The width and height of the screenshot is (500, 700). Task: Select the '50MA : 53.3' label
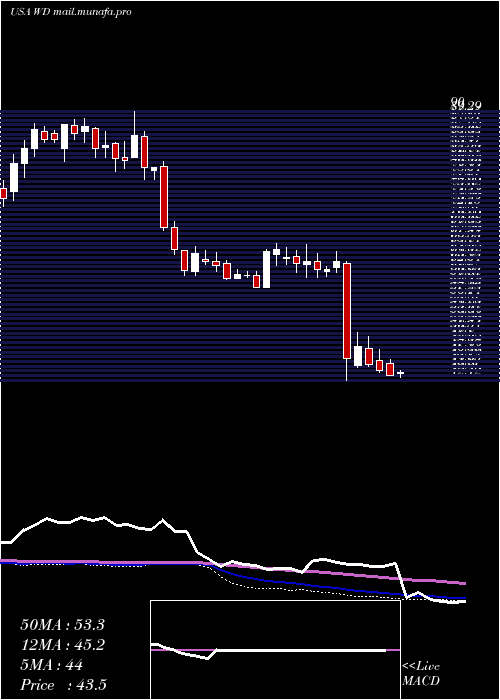62,625
